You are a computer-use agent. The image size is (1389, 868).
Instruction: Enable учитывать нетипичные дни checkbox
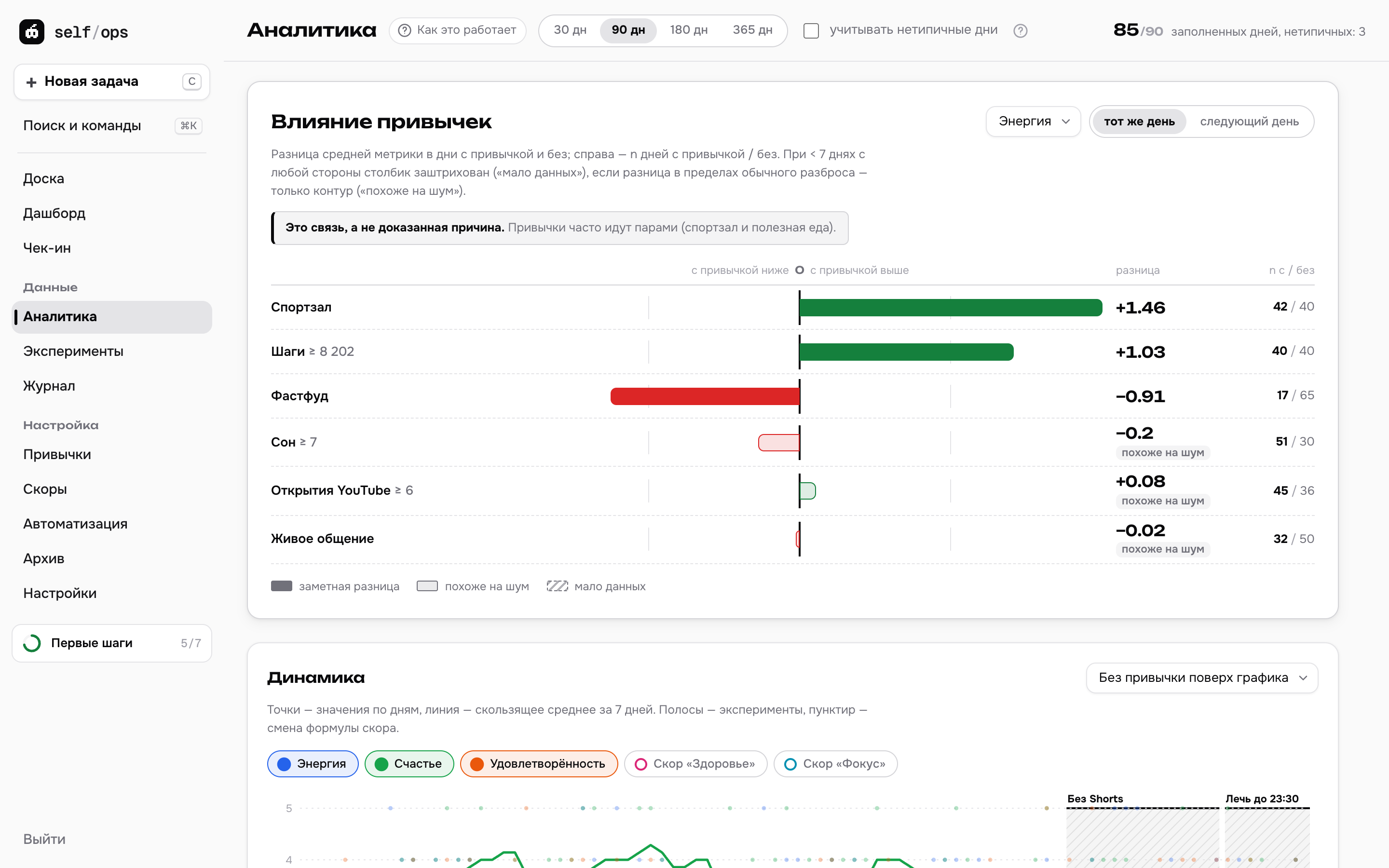811,30
